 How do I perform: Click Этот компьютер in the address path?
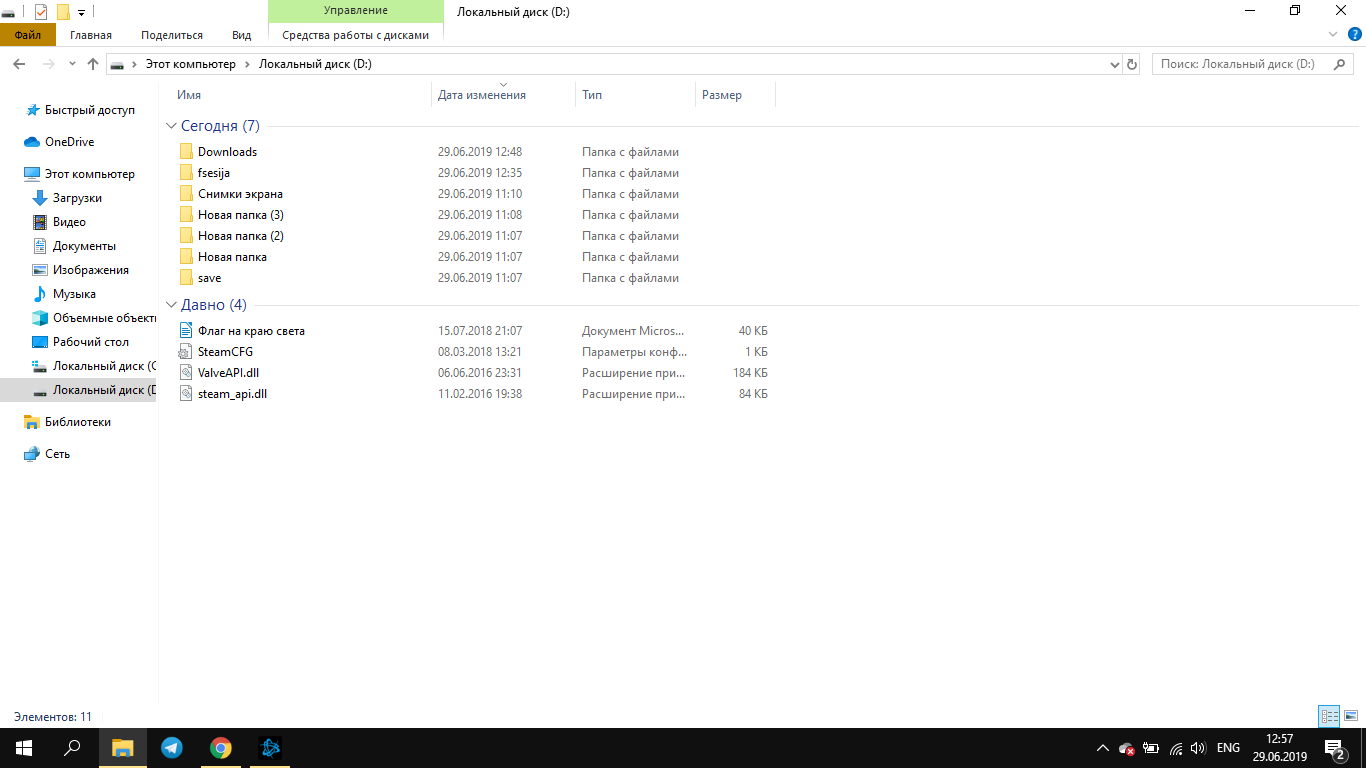191,64
